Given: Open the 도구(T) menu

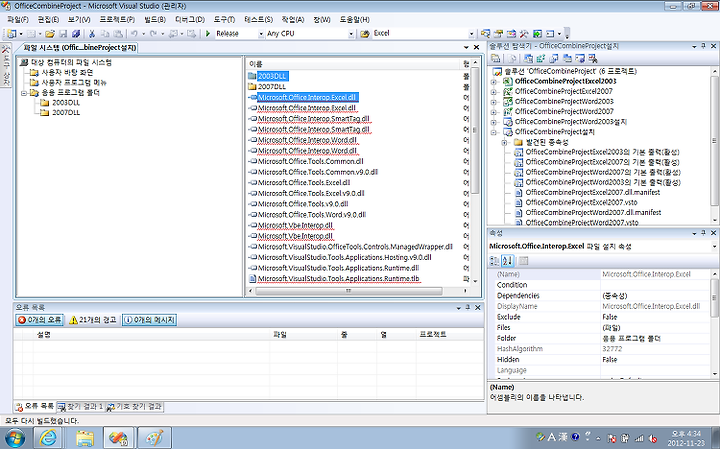Looking at the screenshot, I should coord(224,20).
